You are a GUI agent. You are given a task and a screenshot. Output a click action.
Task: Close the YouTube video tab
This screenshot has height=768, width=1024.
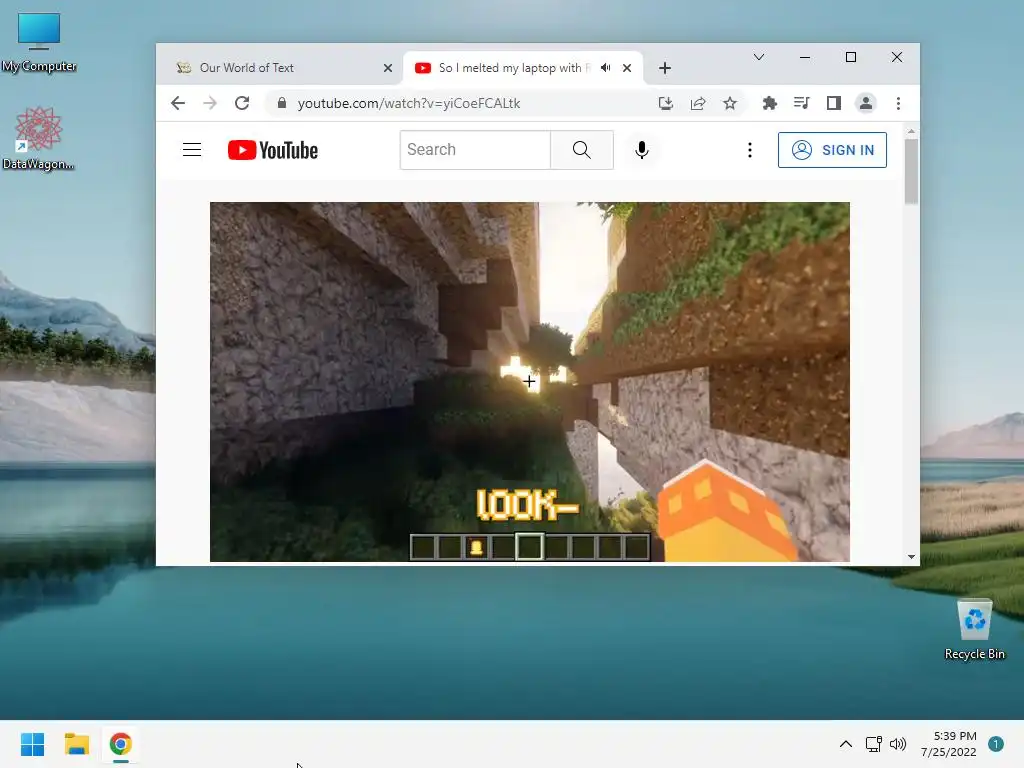(627, 68)
